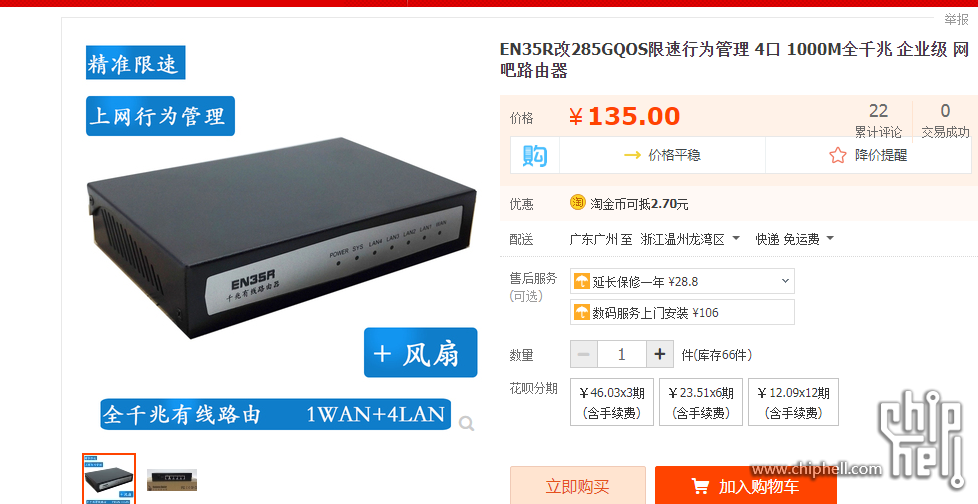Click the chiphell watermark logo
The height and width of the screenshot is (504, 978).
pyautogui.click(x=921, y=439)
